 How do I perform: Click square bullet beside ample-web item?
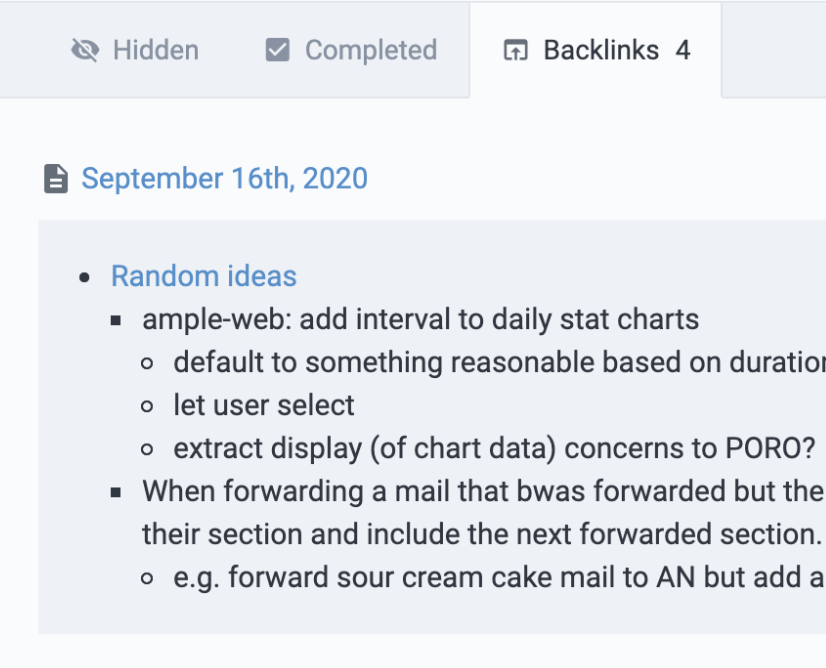pos(116,320)
